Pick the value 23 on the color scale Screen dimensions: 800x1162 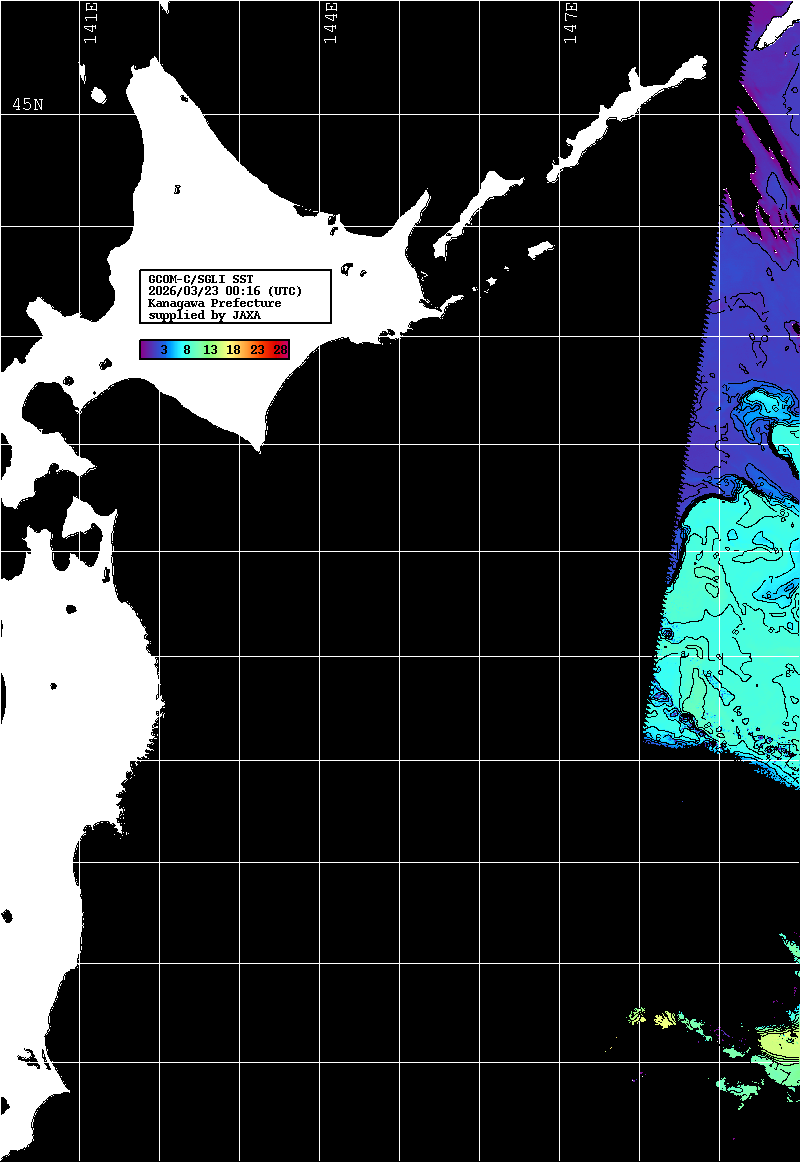[x=257, y=350]
